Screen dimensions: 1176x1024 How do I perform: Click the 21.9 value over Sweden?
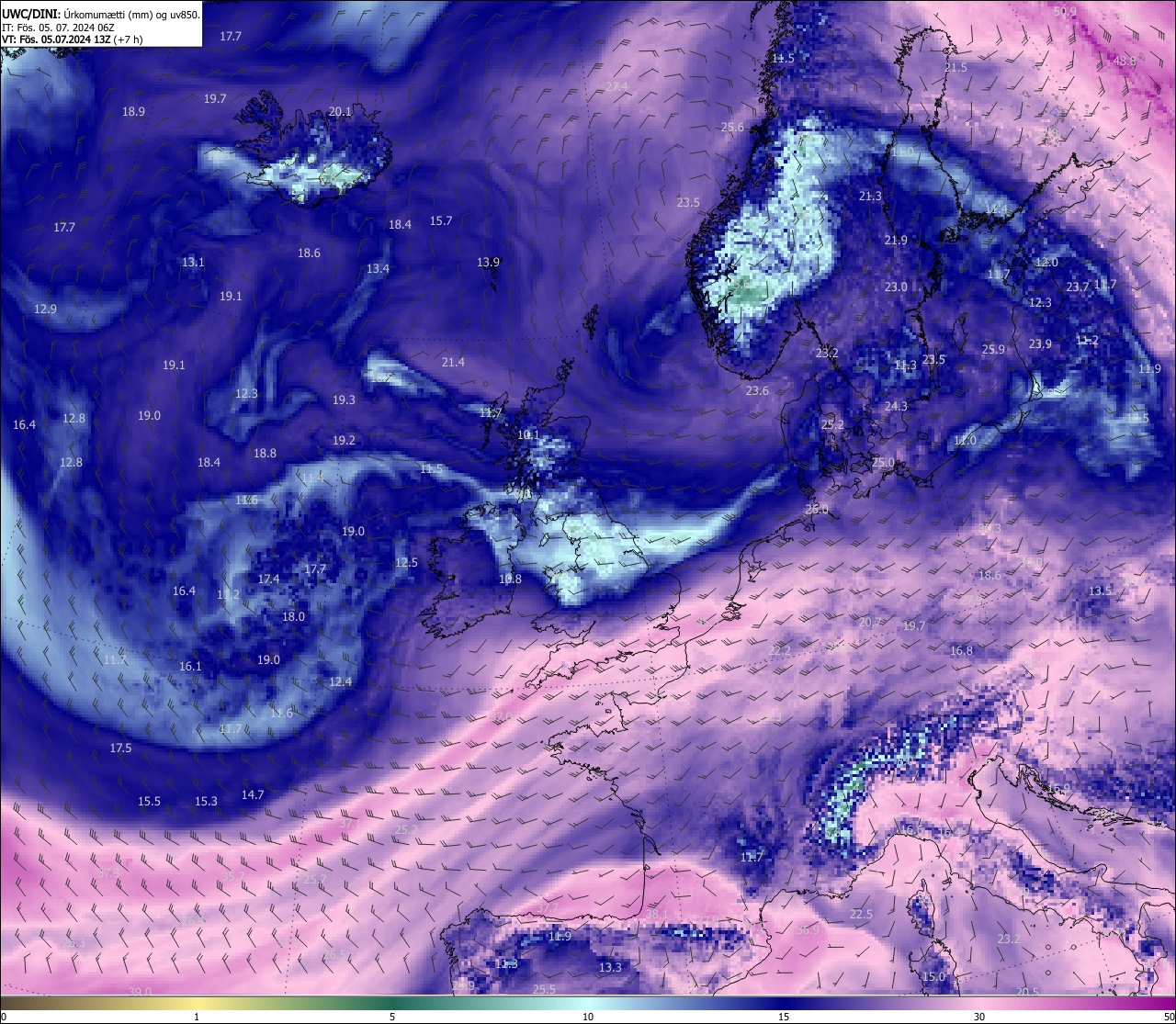point(896,240)
